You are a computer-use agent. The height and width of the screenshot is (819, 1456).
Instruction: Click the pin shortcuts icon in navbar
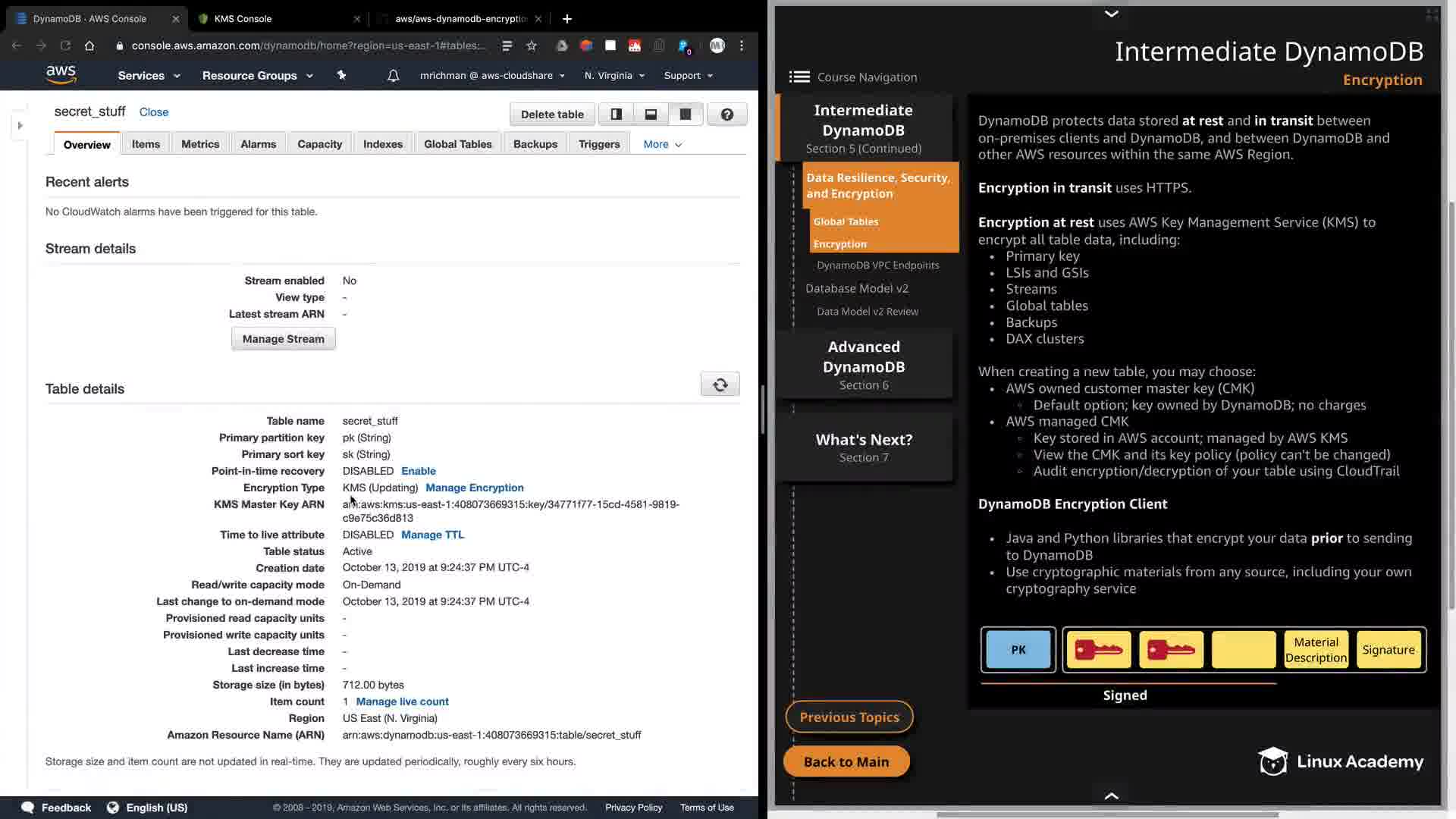coord(341,75)
